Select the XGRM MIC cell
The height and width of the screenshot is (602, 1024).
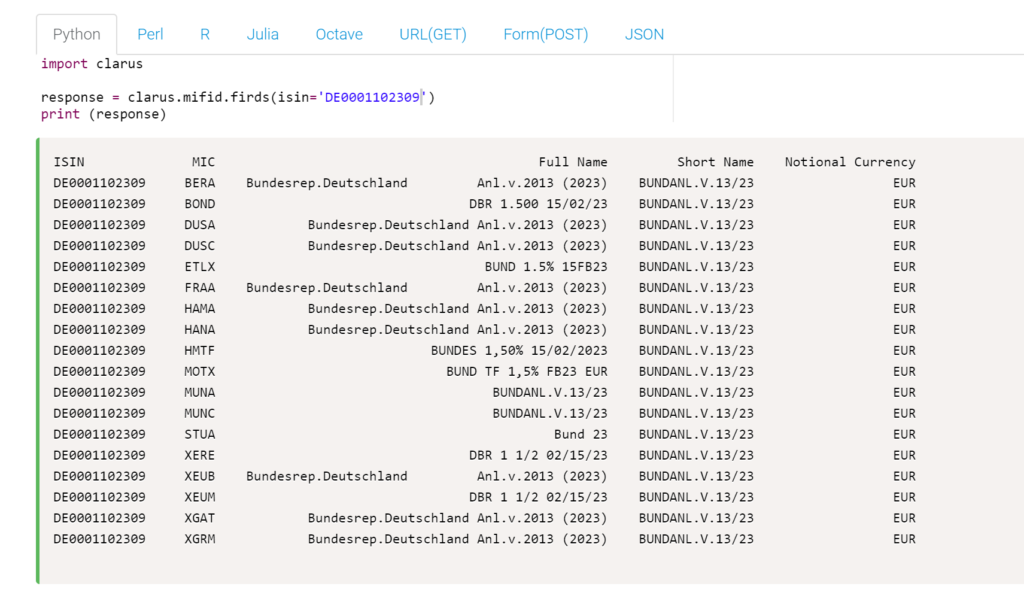[x=199, y=539]
